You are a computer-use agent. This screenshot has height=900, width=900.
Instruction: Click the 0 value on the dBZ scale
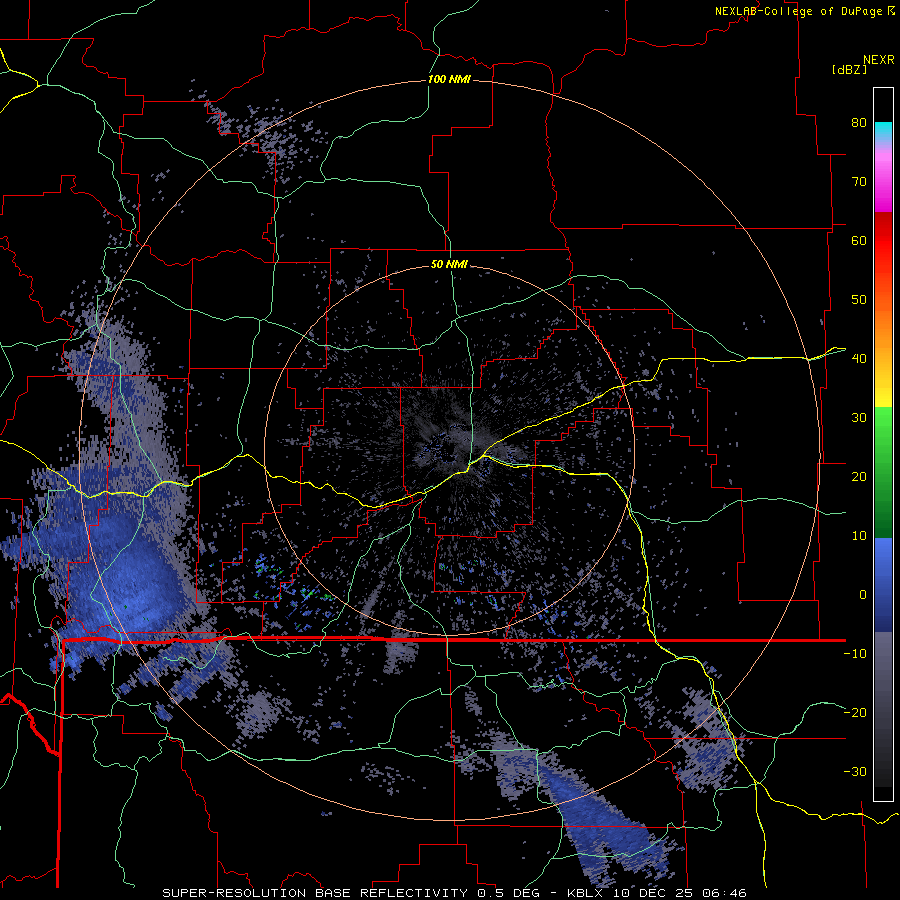pos(863,595)
